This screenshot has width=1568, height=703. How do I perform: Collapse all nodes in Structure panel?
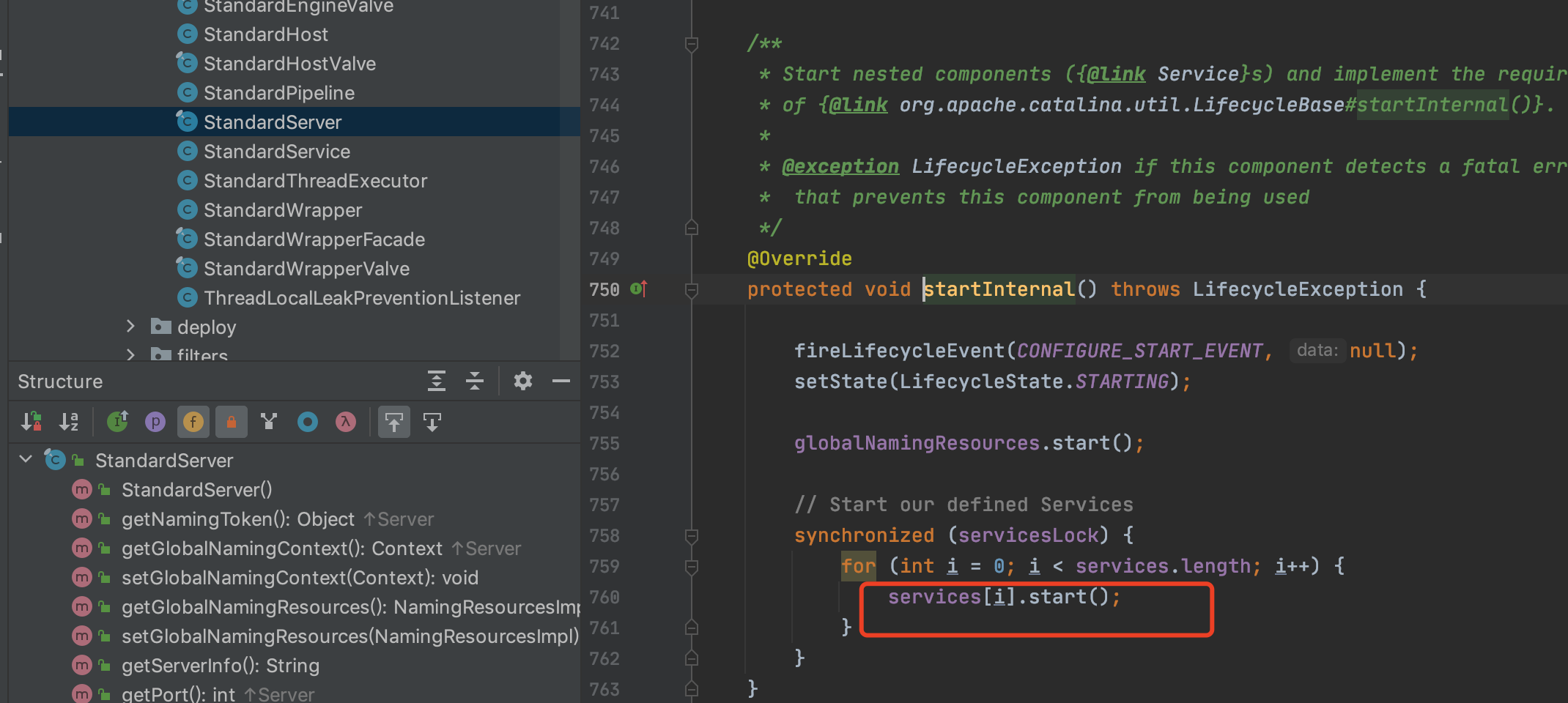(x=475, y=381)
